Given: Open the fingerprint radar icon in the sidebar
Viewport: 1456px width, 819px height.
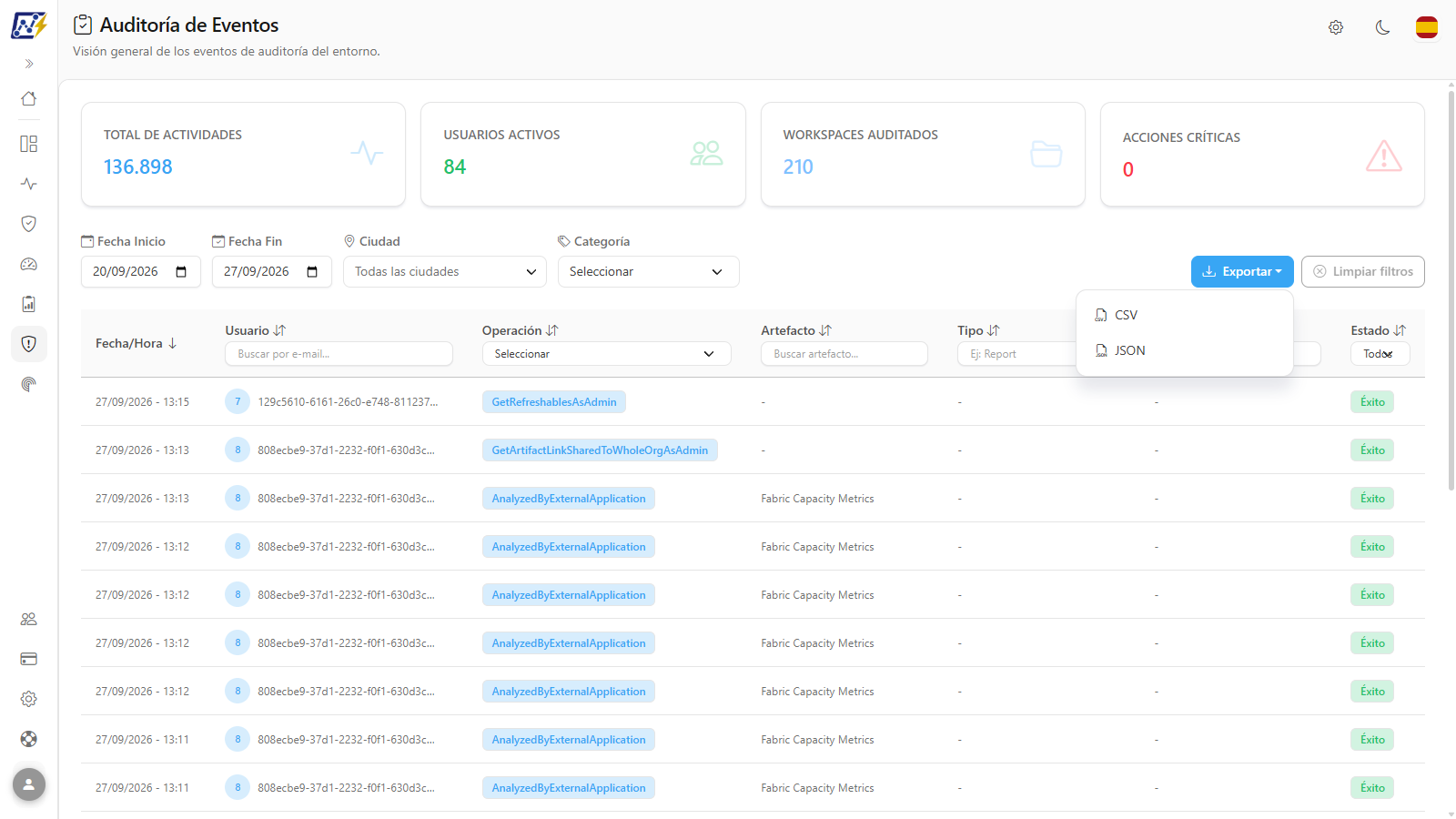Looking at the screenshot, I should pos(29,384).
